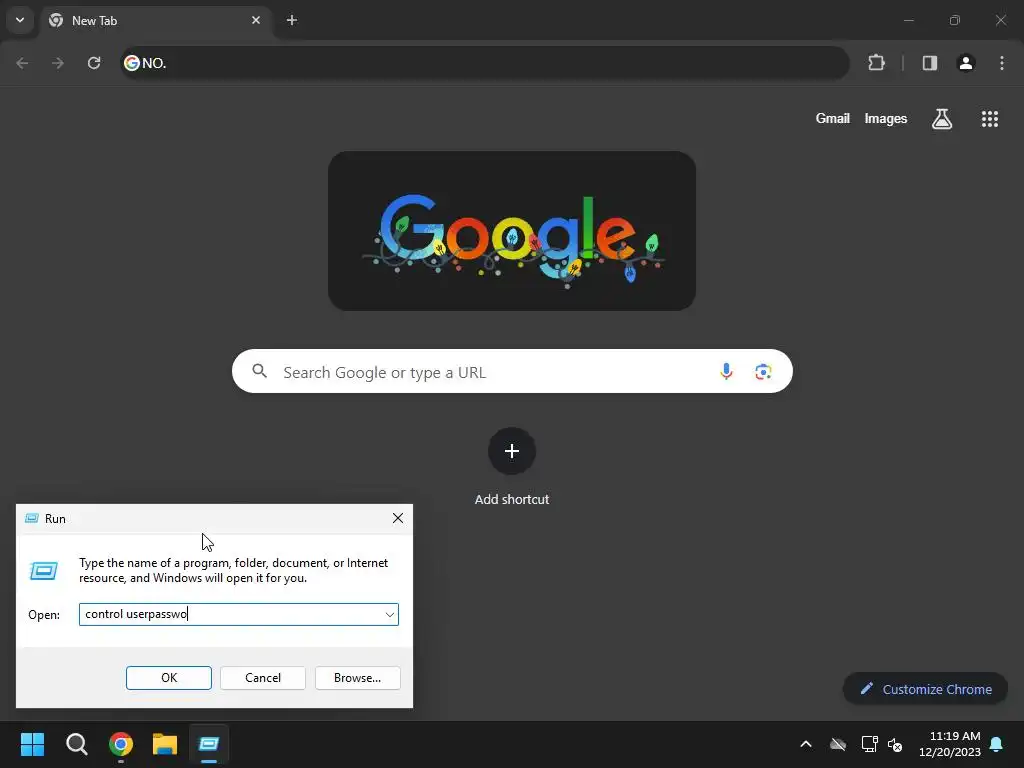1024x768 pixels.
Task: Open network status tray icon
Action: [x=869, y=744]
